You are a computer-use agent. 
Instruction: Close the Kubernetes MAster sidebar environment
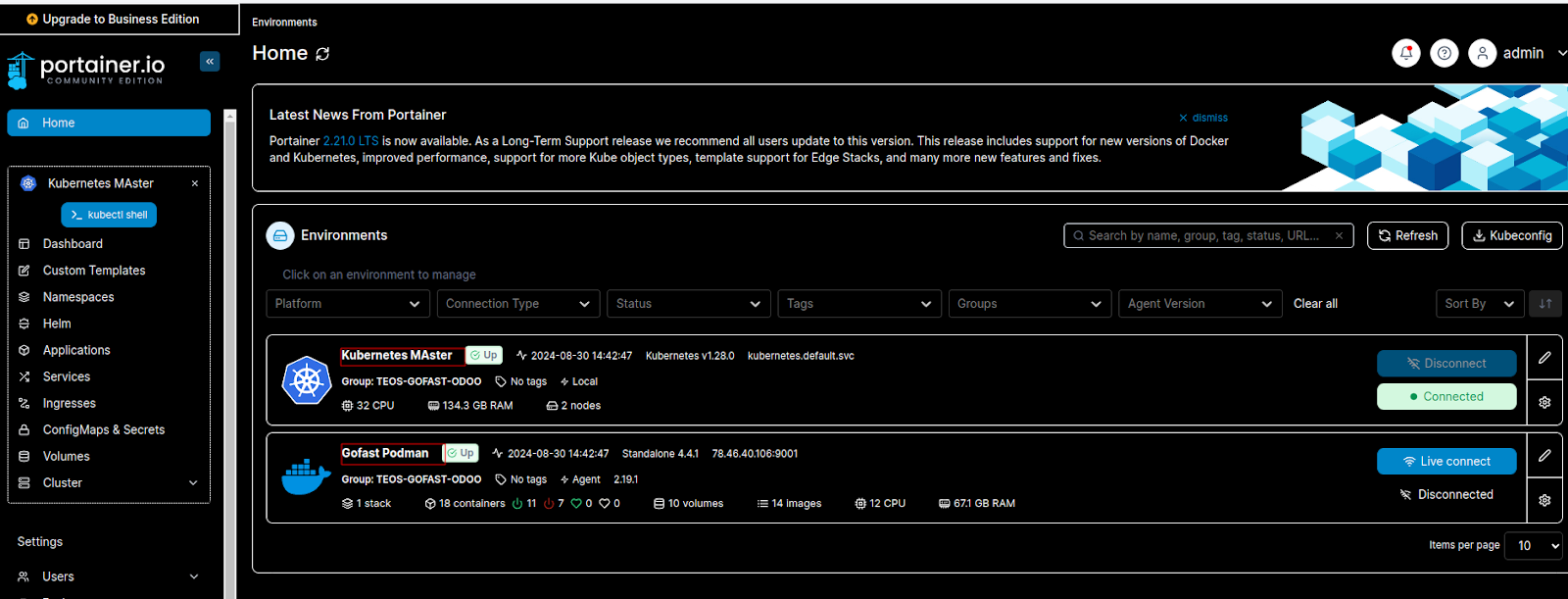point(195,183)
